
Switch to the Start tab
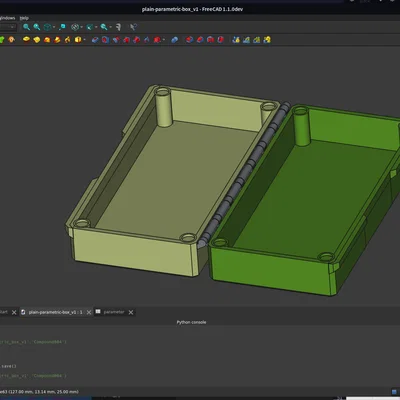click(x=4, y=312)
